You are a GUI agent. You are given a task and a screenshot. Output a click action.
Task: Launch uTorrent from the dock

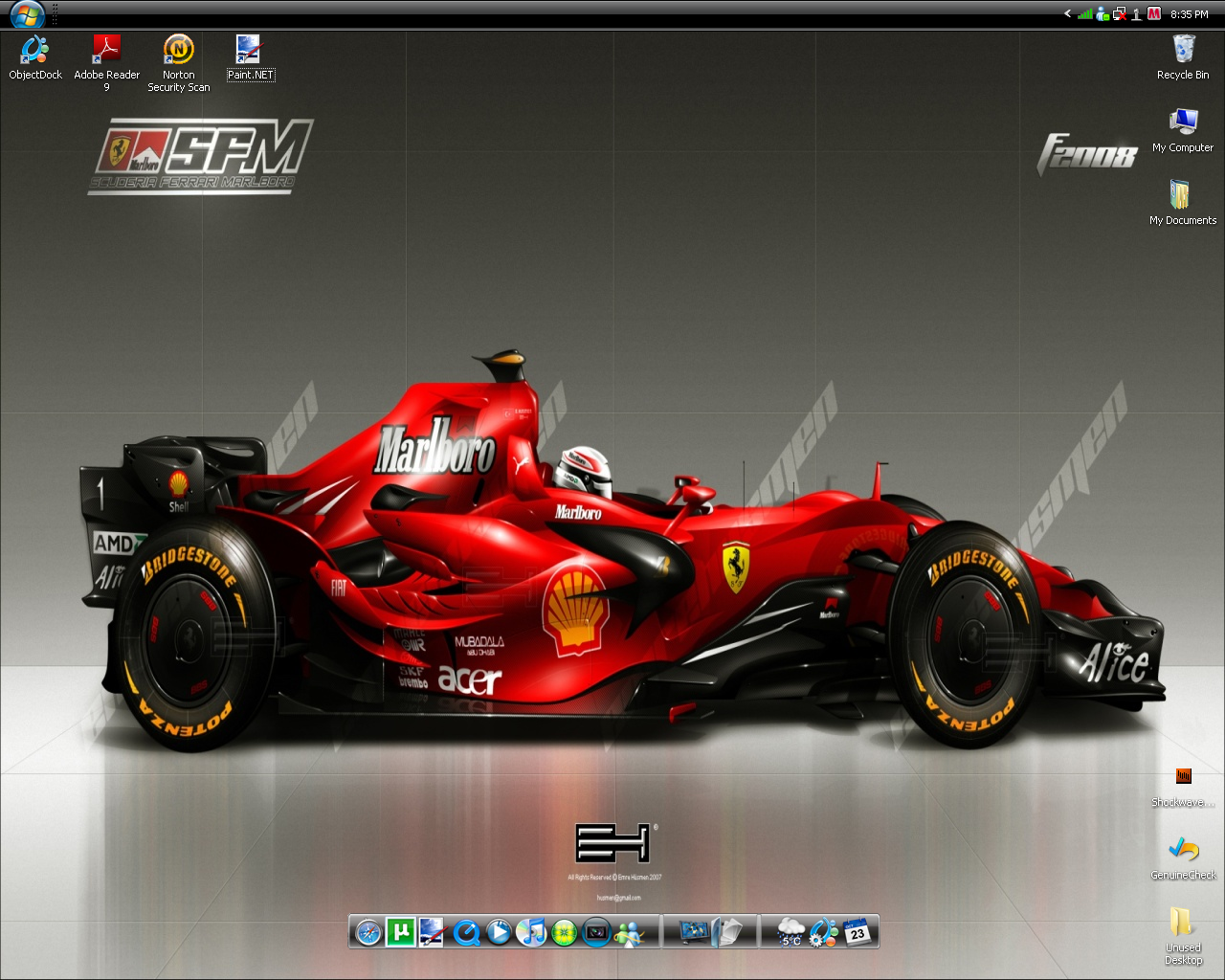click(x=400, y=932)
